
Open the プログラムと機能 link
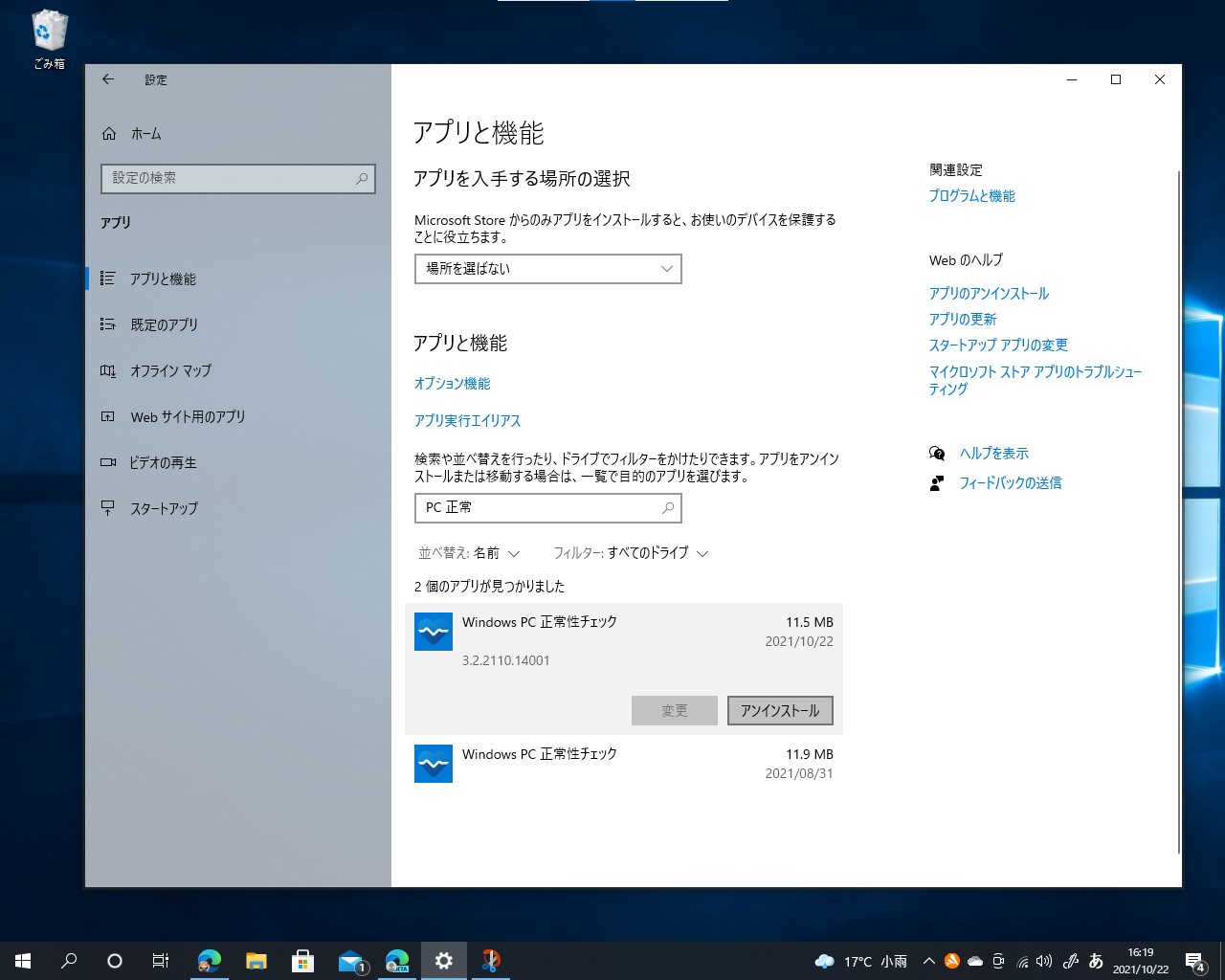(971, 195)
